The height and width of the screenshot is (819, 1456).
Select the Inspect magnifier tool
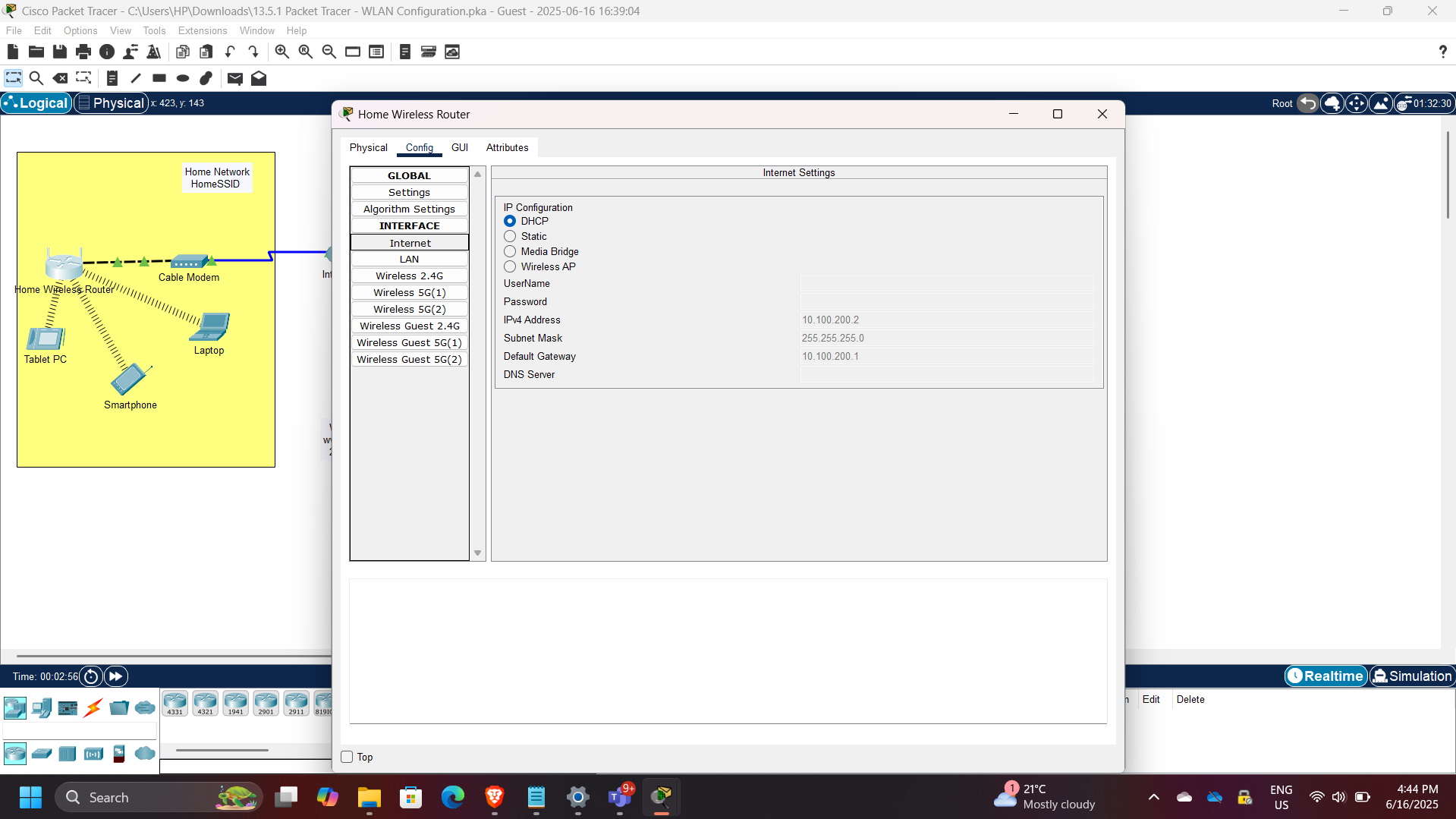(36, 78)
